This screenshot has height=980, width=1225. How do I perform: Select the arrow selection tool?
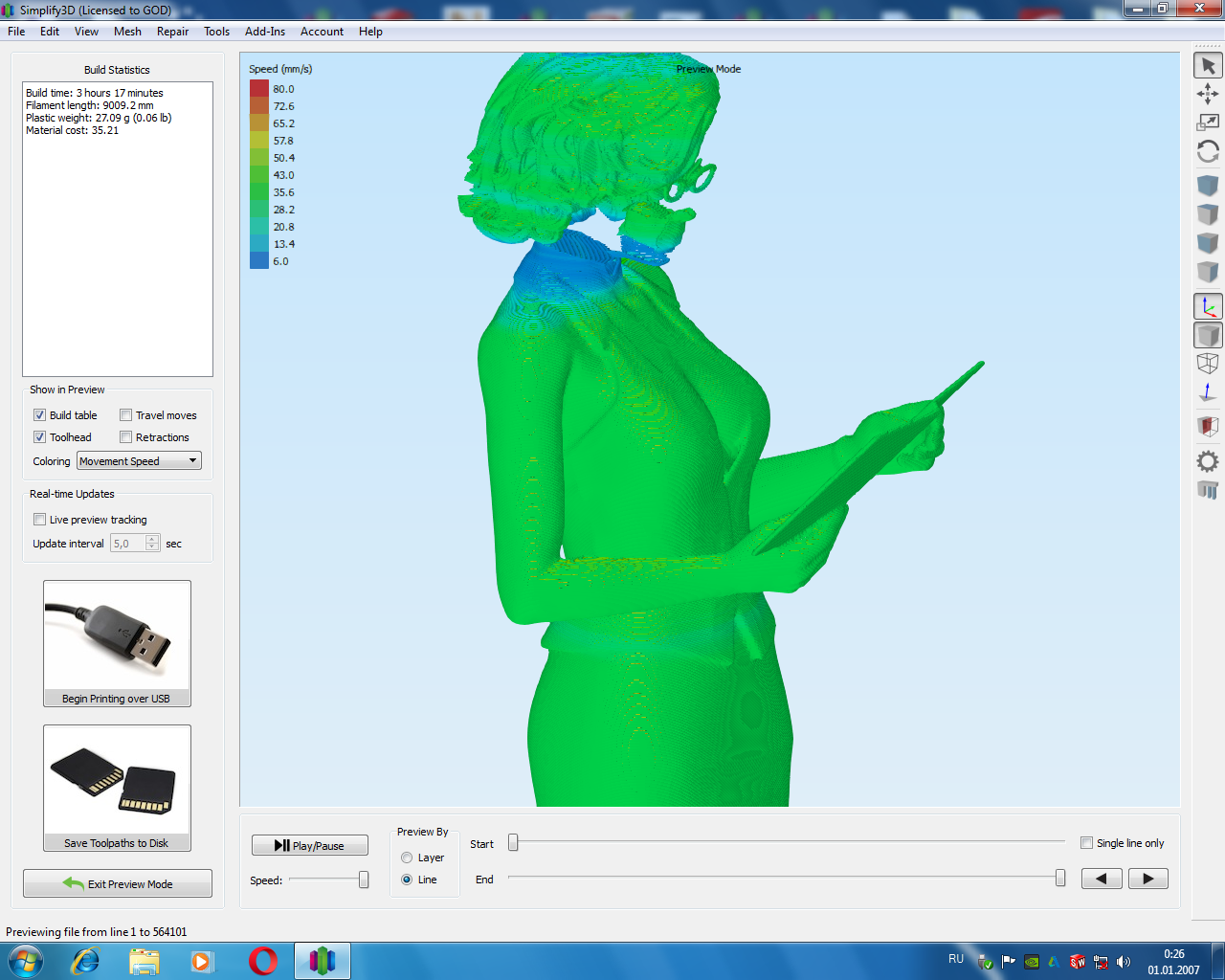click(1208, 65)
